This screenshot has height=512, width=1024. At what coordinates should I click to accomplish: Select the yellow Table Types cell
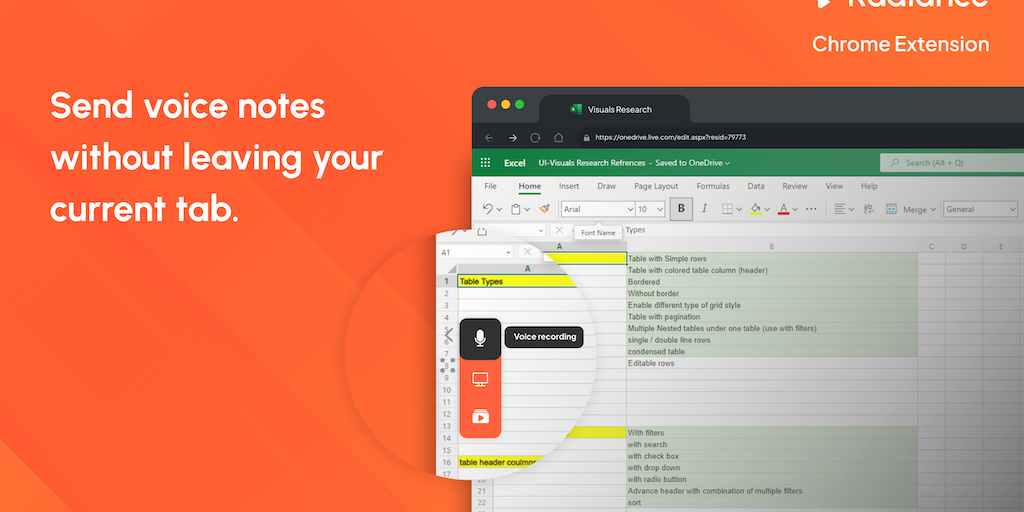click(518, 281)
